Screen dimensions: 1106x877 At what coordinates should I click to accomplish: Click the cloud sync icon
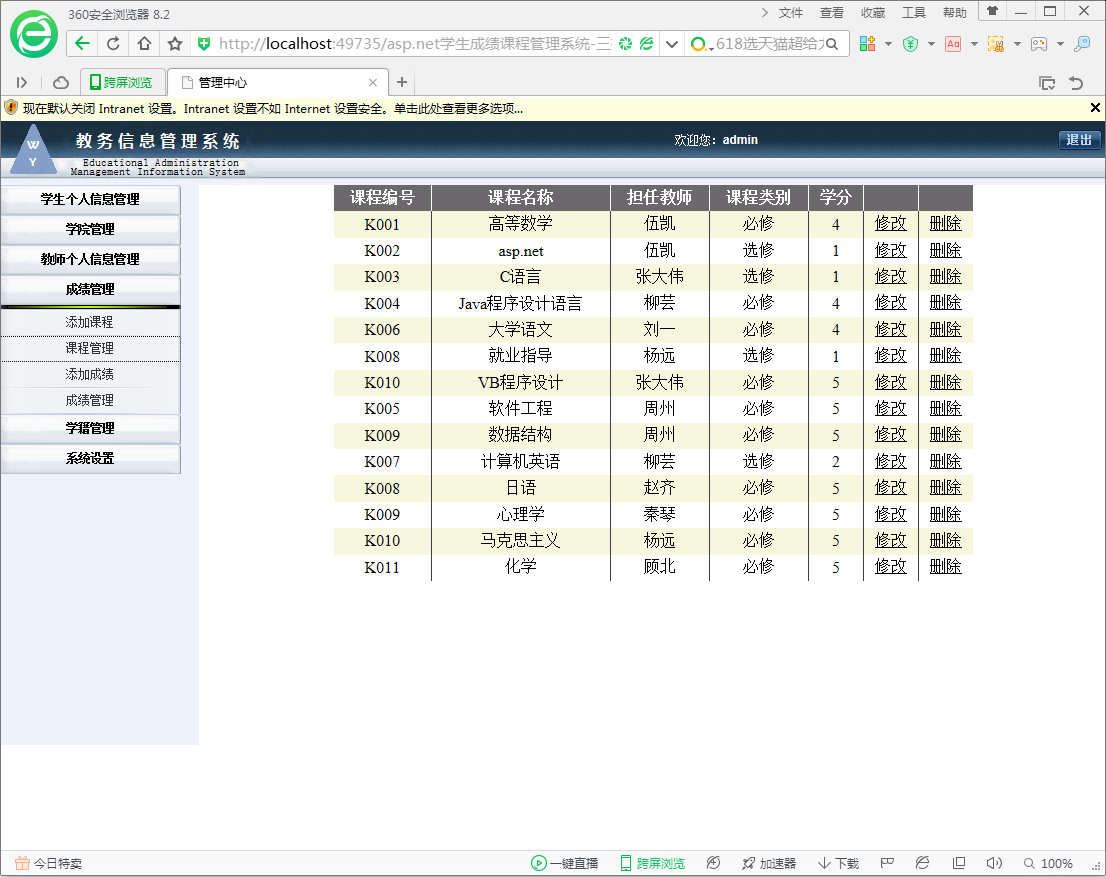pos(61,83)
